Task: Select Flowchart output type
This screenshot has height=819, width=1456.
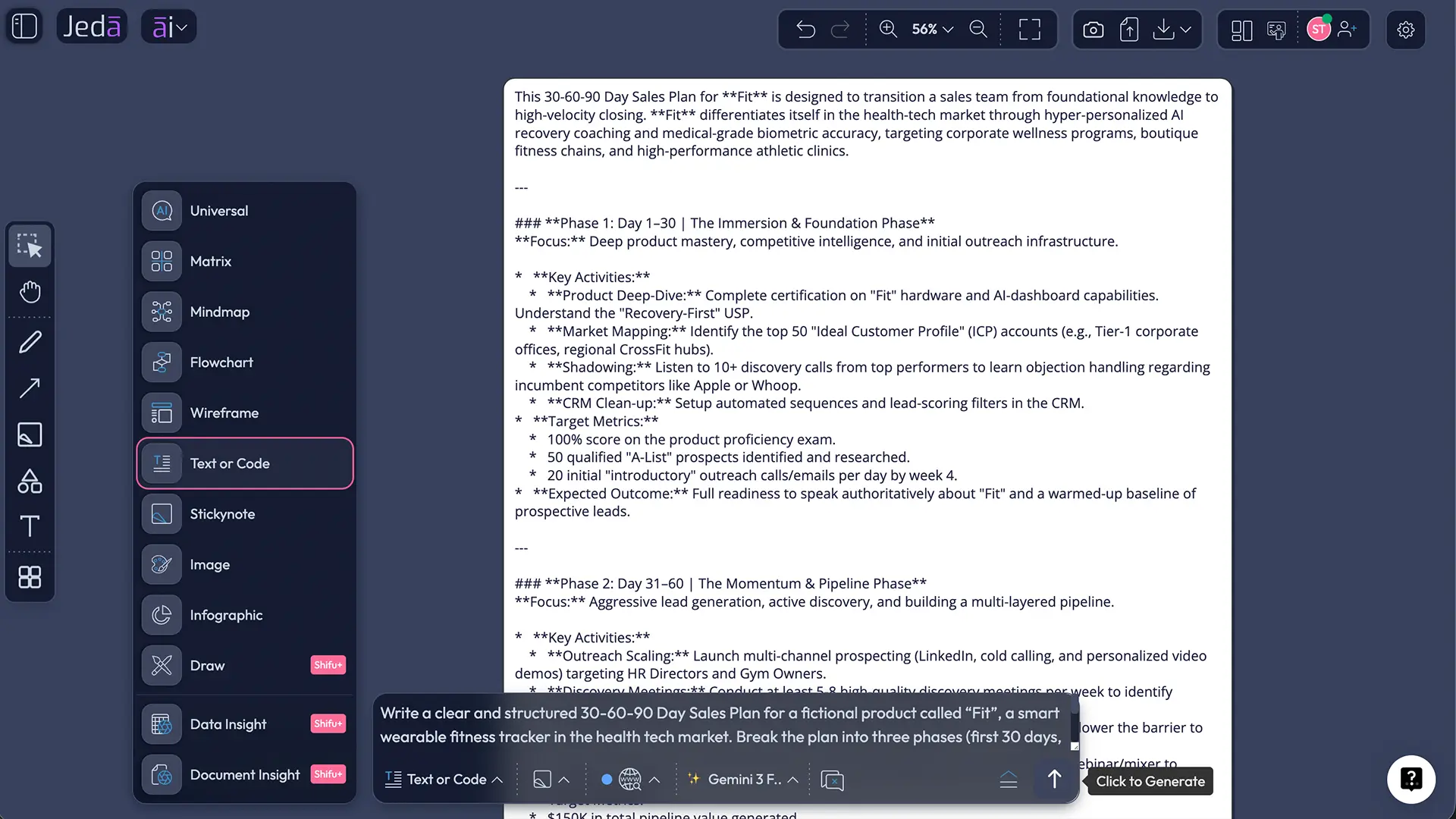Action: click(245, 362)
